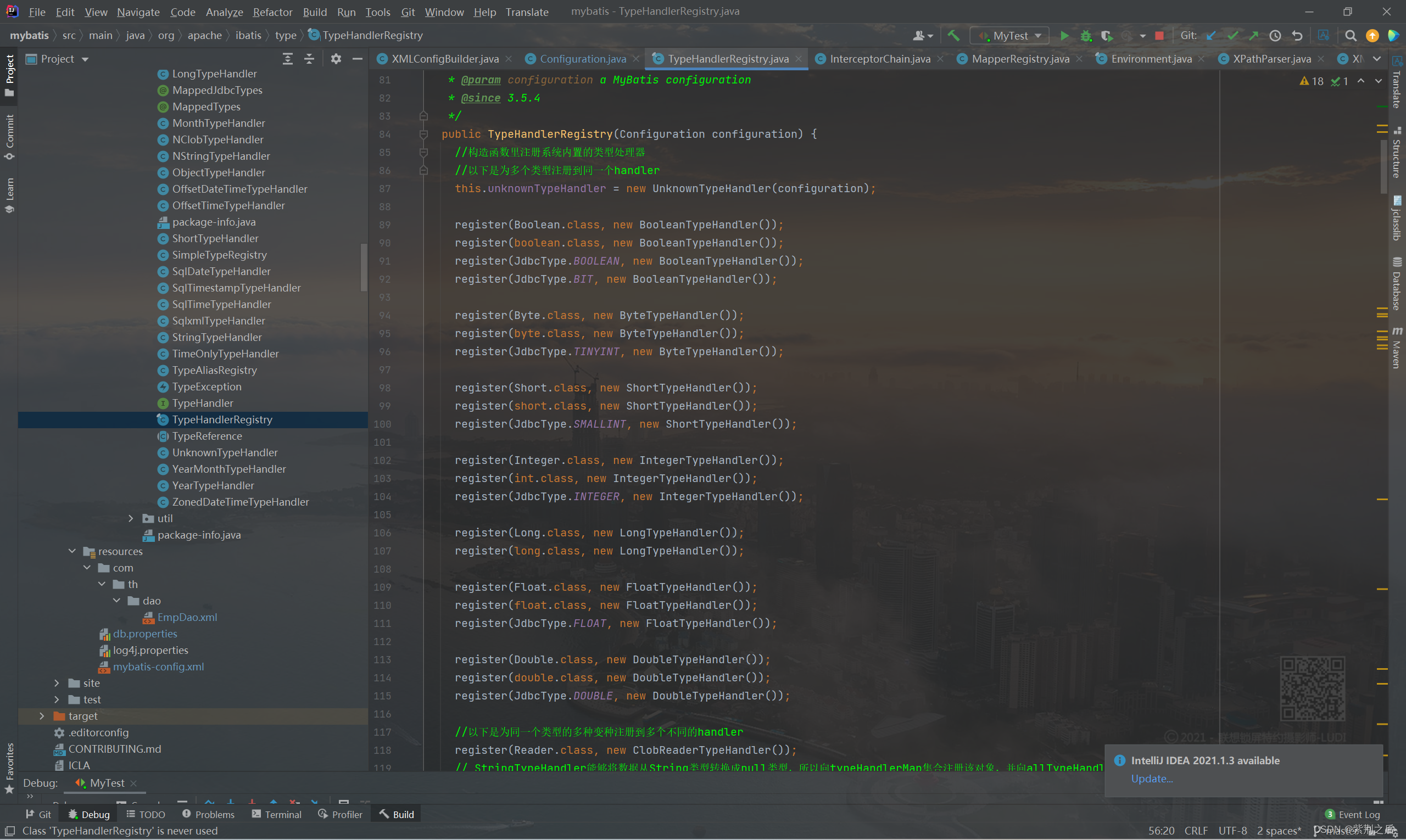Click the Project tree vertical scrollbar
Viewport: 1406px width, 840px height.
(x=364, y=268)
